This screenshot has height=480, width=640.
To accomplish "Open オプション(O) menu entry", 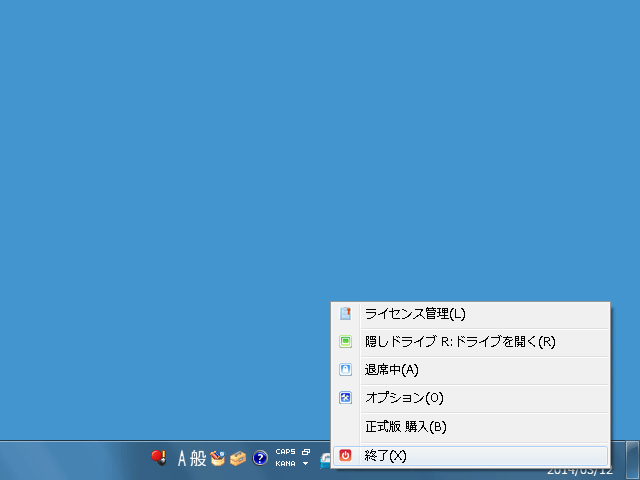I will [x=470, y=398].
